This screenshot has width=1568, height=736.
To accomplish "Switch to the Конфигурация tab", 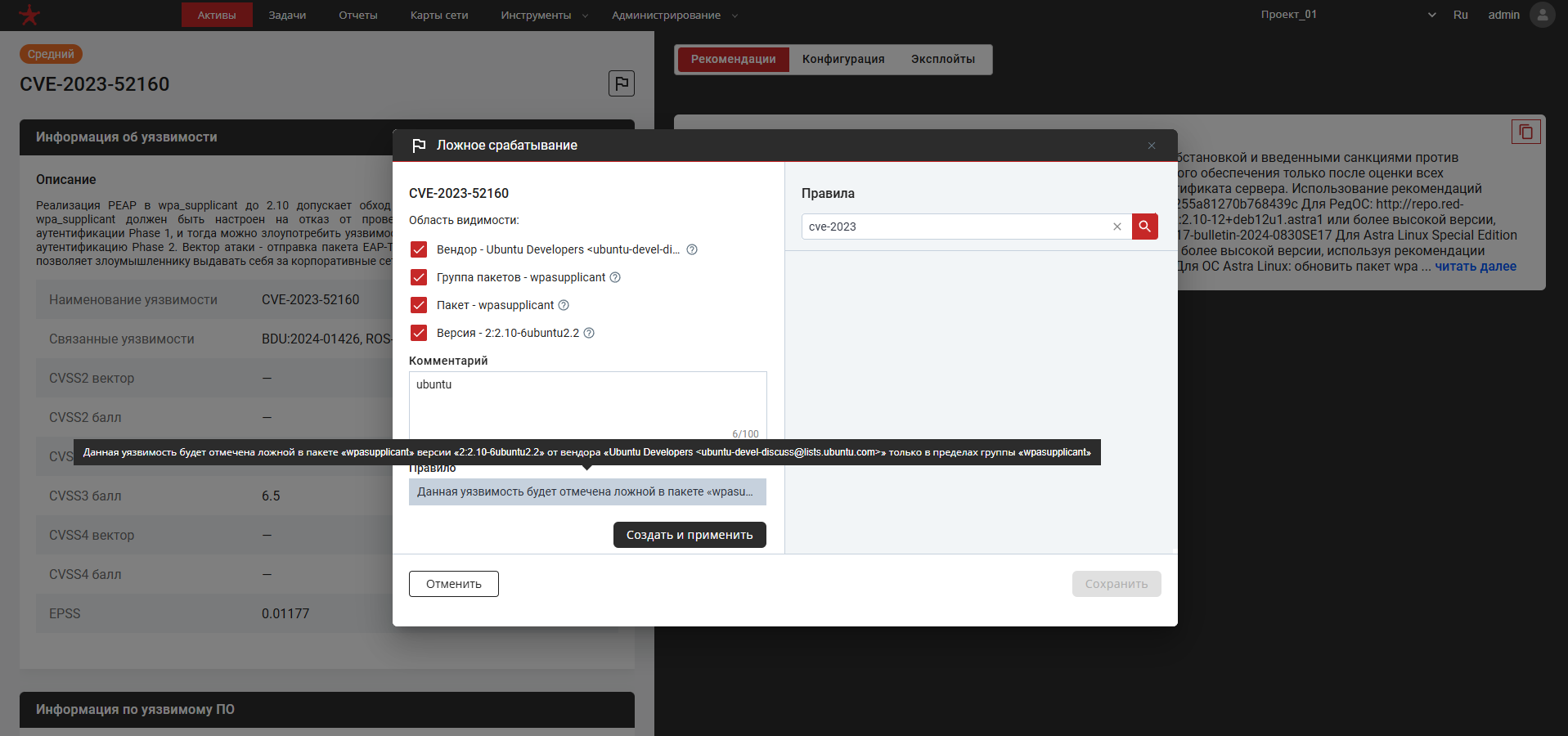I will point(843,59).
